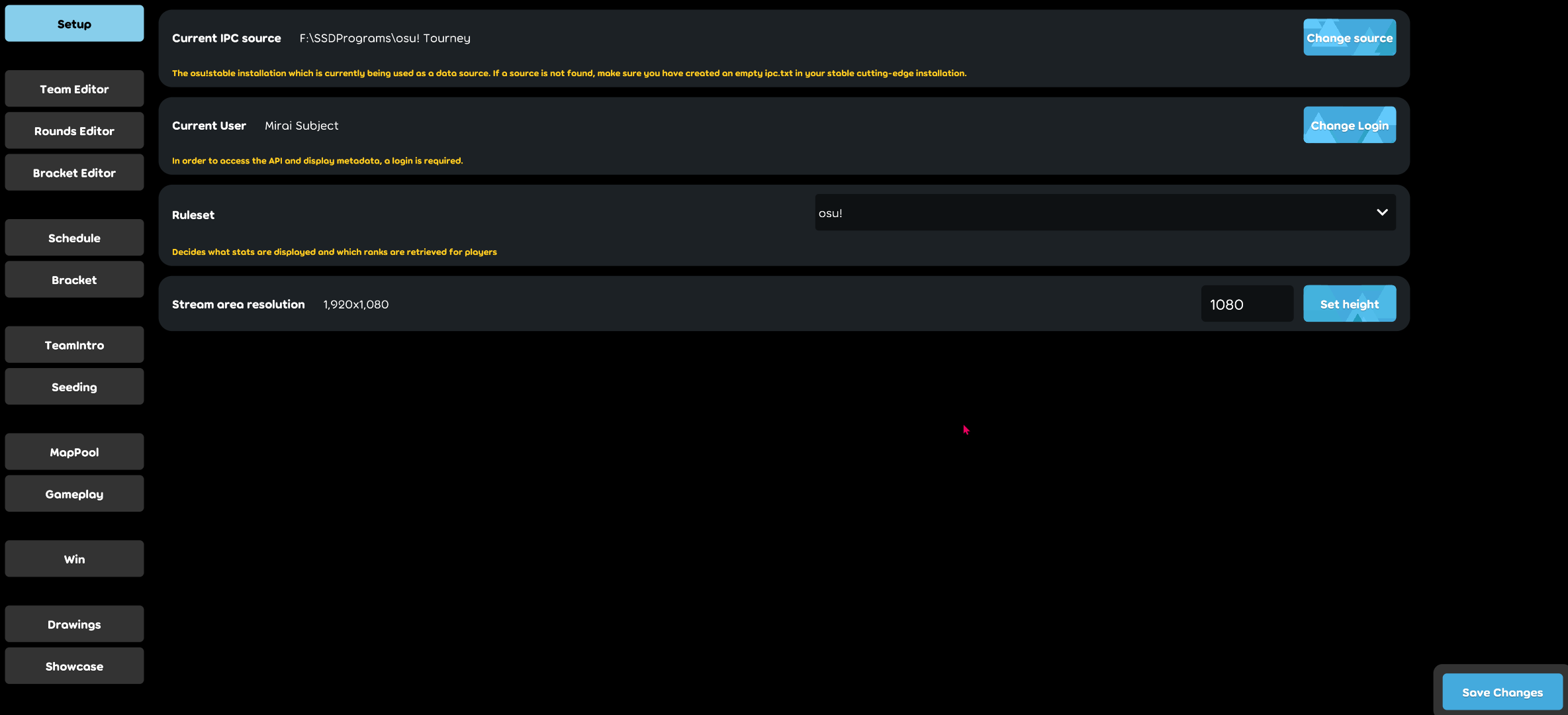Navigate to MapPool section
Image resolution: width=1568 pixels, height=715 pixels.
(x=74, y=451)
